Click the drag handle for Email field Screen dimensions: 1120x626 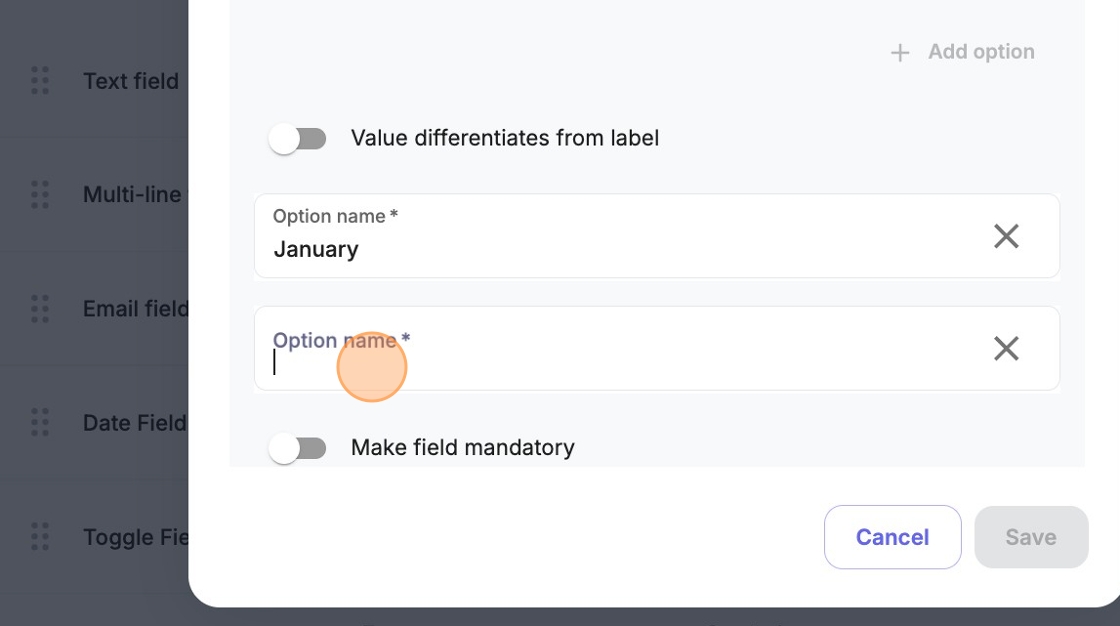point(40,309)
